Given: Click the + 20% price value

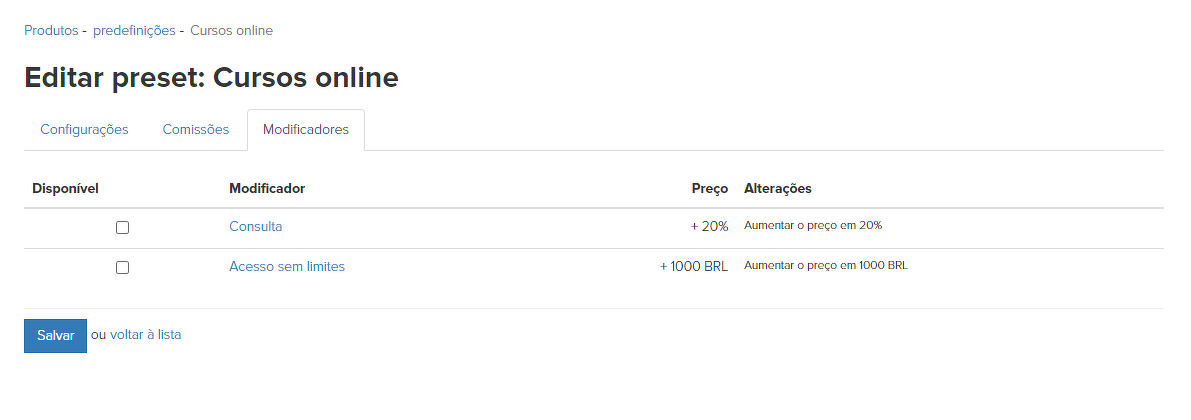Looking at the screenshot, I should [709, 226].
